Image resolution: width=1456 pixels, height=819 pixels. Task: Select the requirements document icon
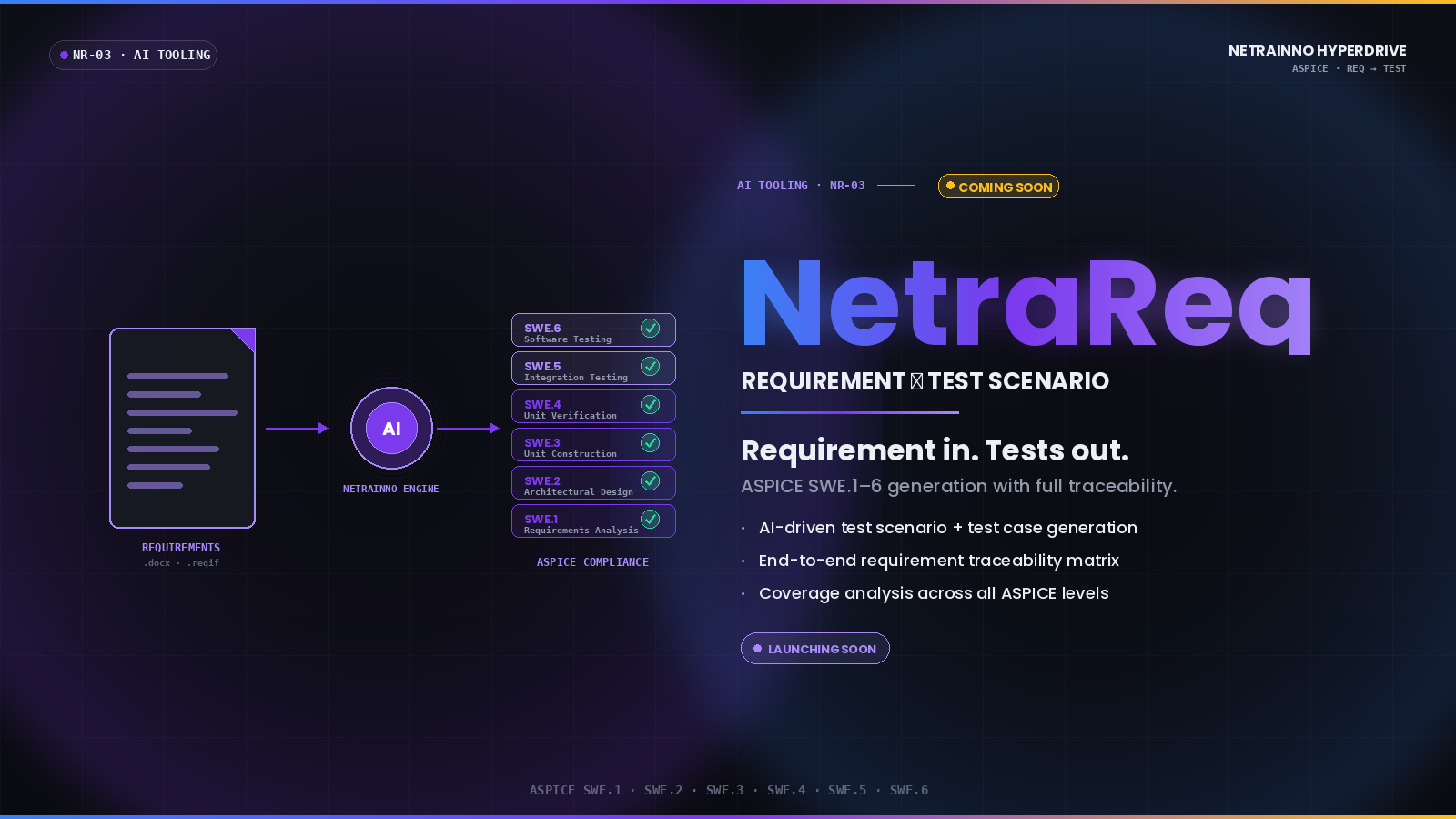point(182,428)
